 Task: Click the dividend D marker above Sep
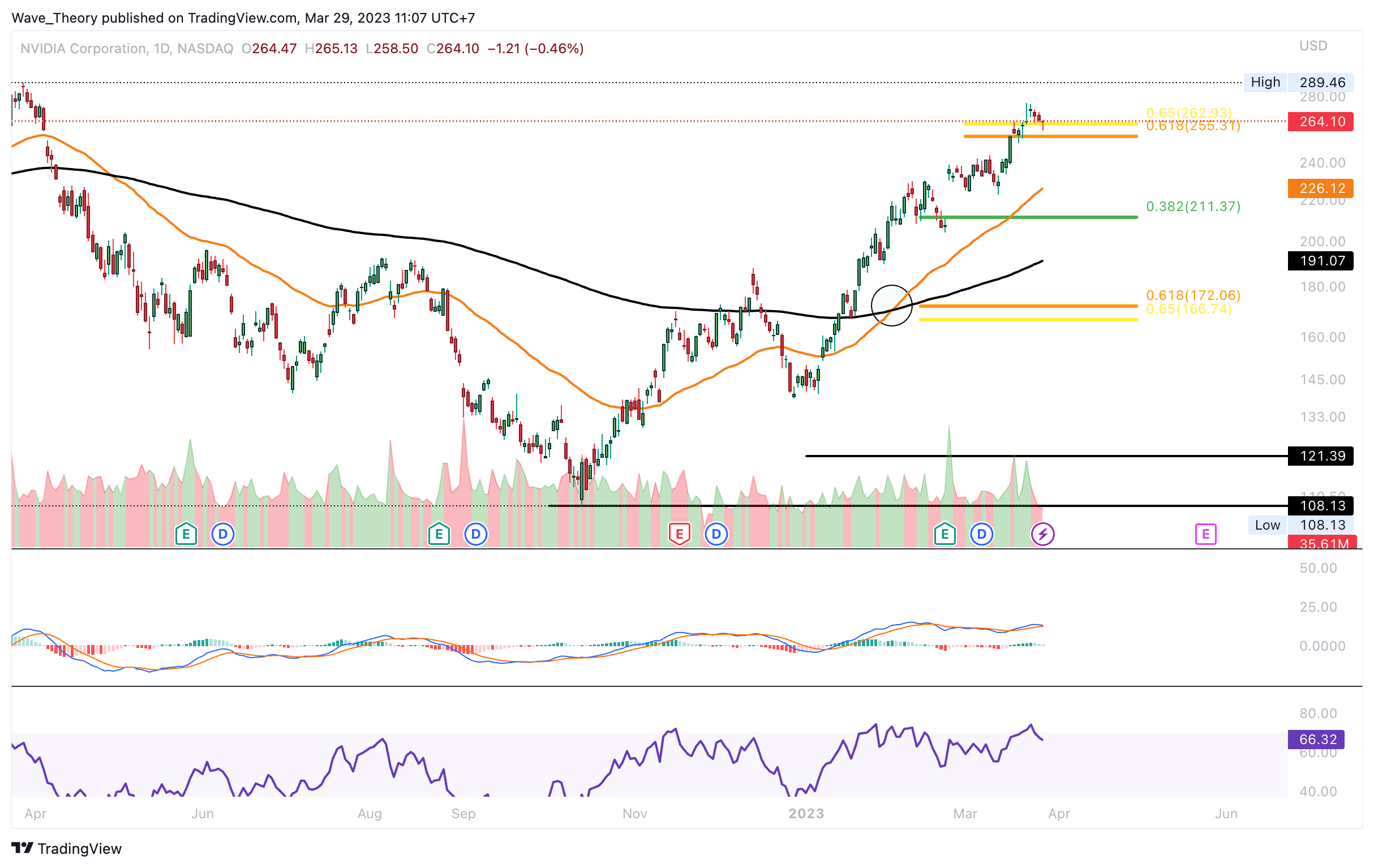pyautogui.click(x=475, y=534)
